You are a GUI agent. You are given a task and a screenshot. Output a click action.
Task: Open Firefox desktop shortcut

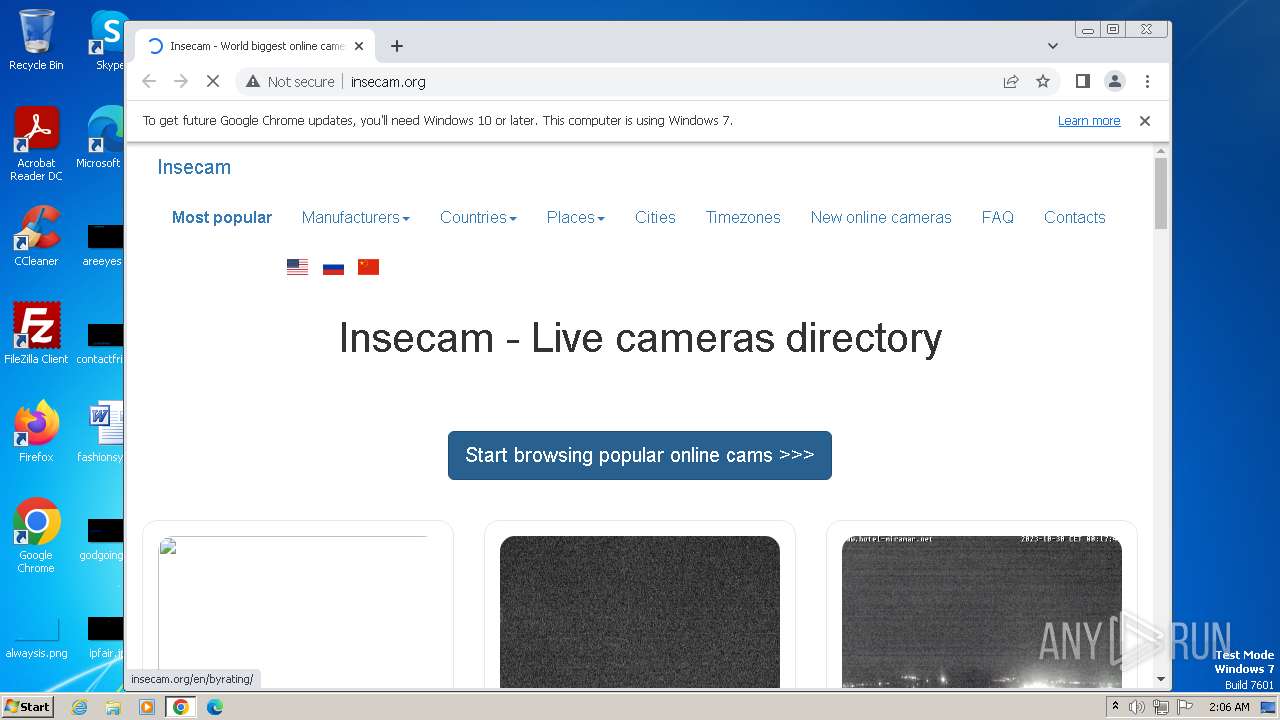click(x=36, y=431)
